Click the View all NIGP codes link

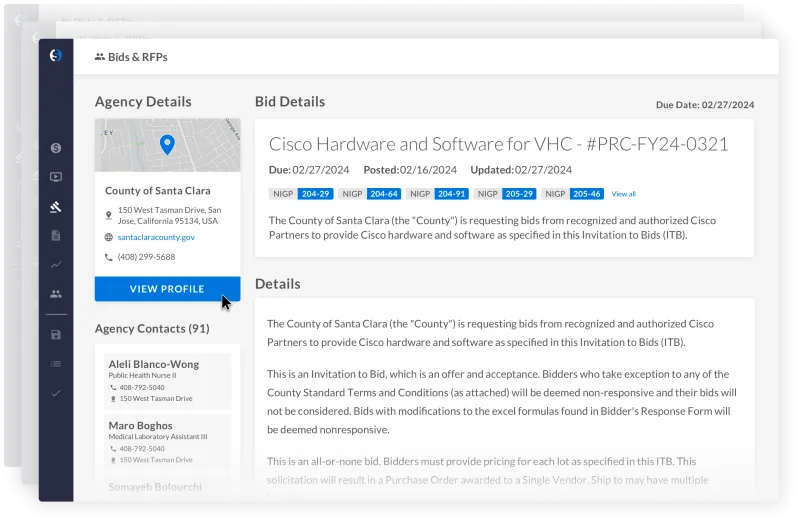(623, 194)
